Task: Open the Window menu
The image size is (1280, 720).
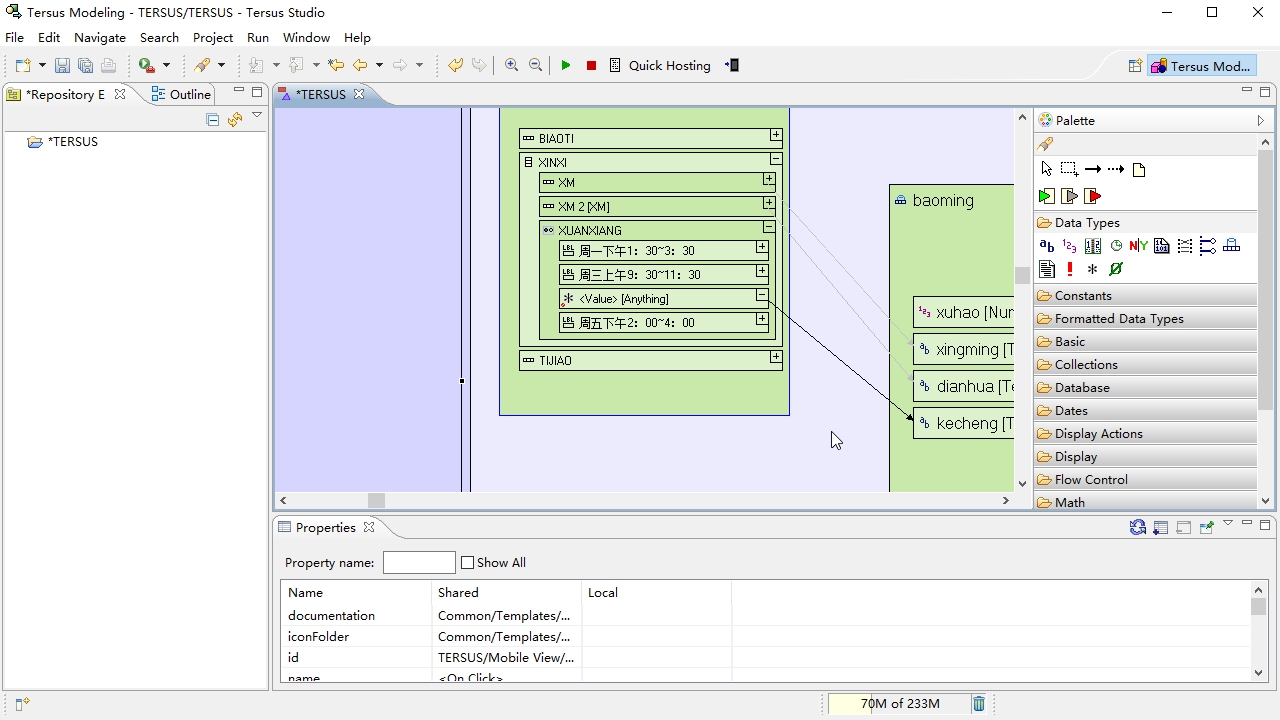Action: click(306, 37)
